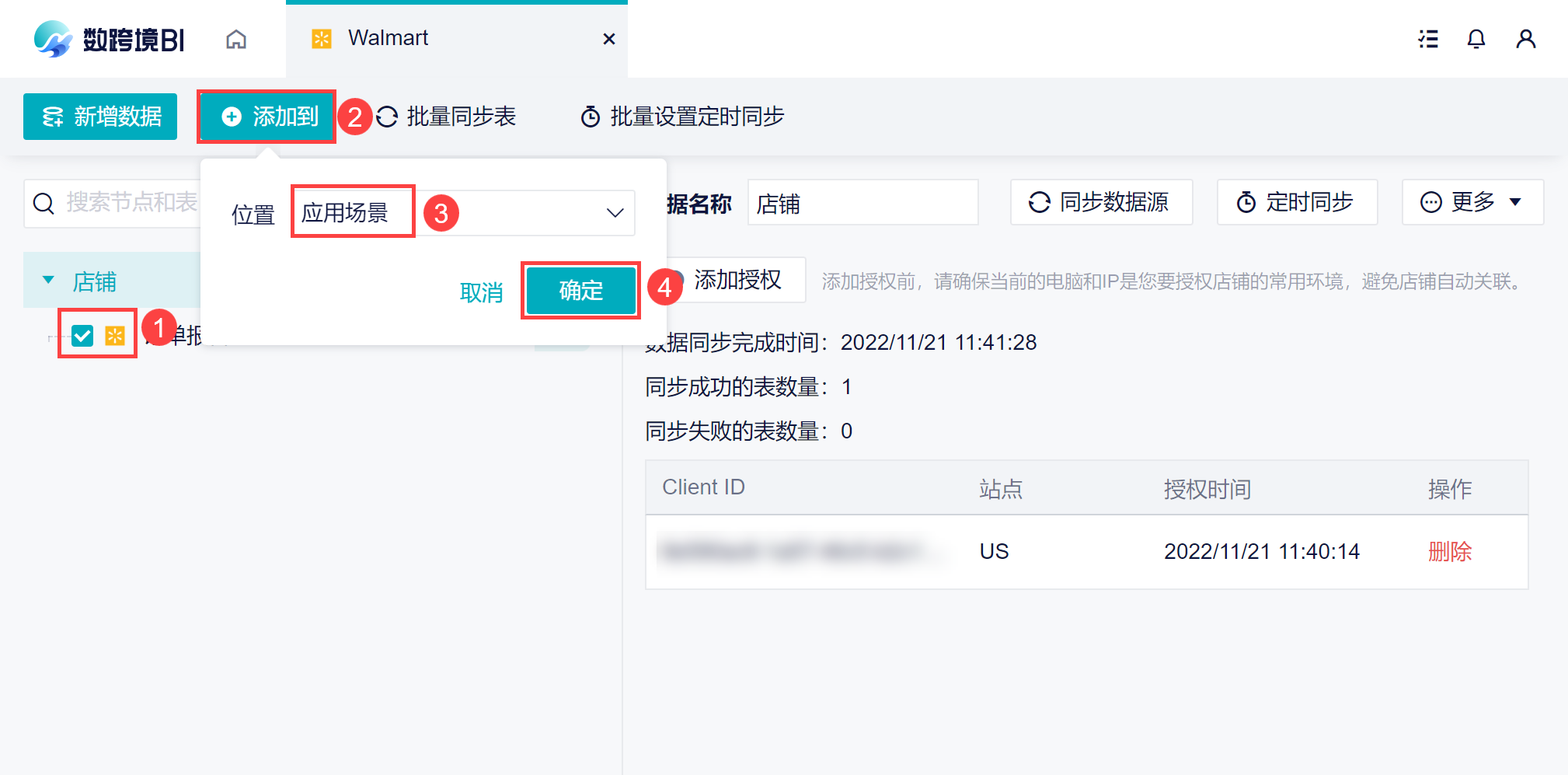Click the 数跨境BI logo

[109, 39]
